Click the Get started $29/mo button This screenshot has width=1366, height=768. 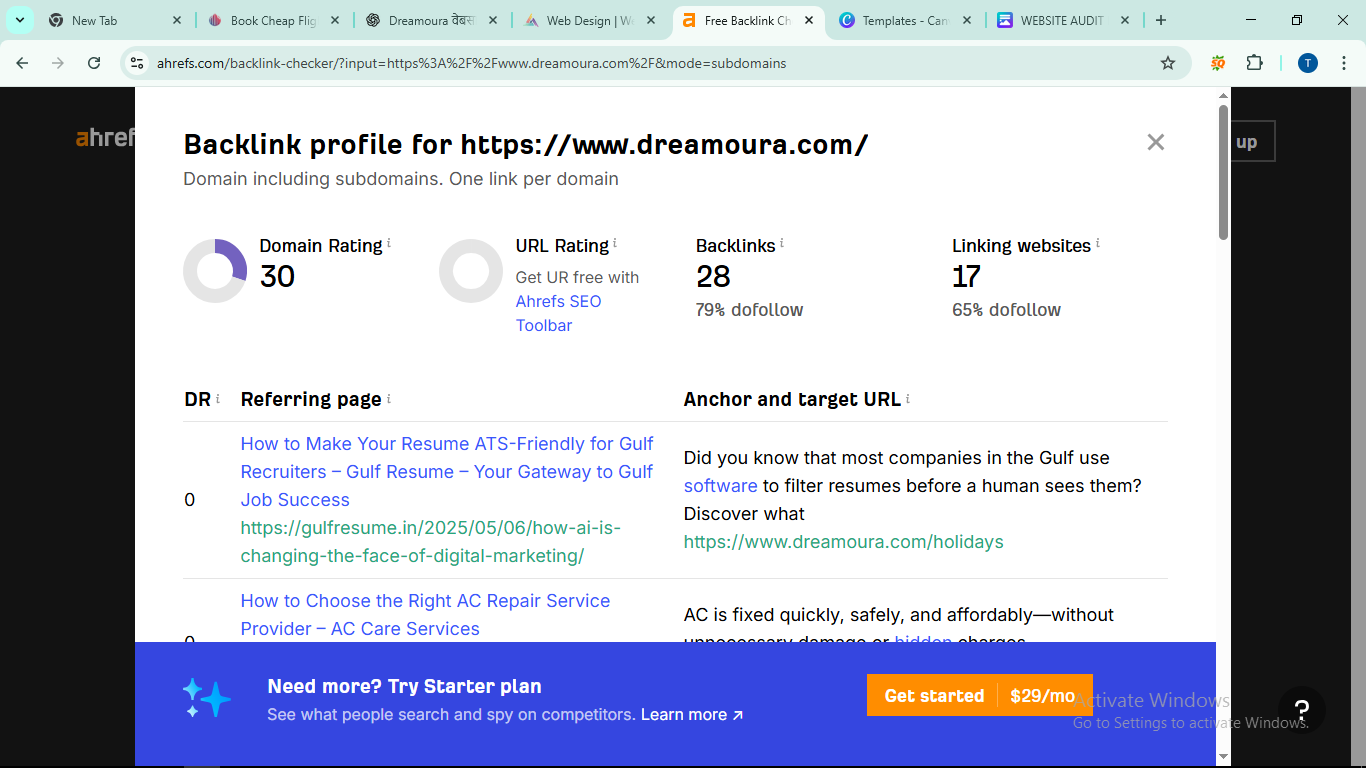click(x=979, y=695)
